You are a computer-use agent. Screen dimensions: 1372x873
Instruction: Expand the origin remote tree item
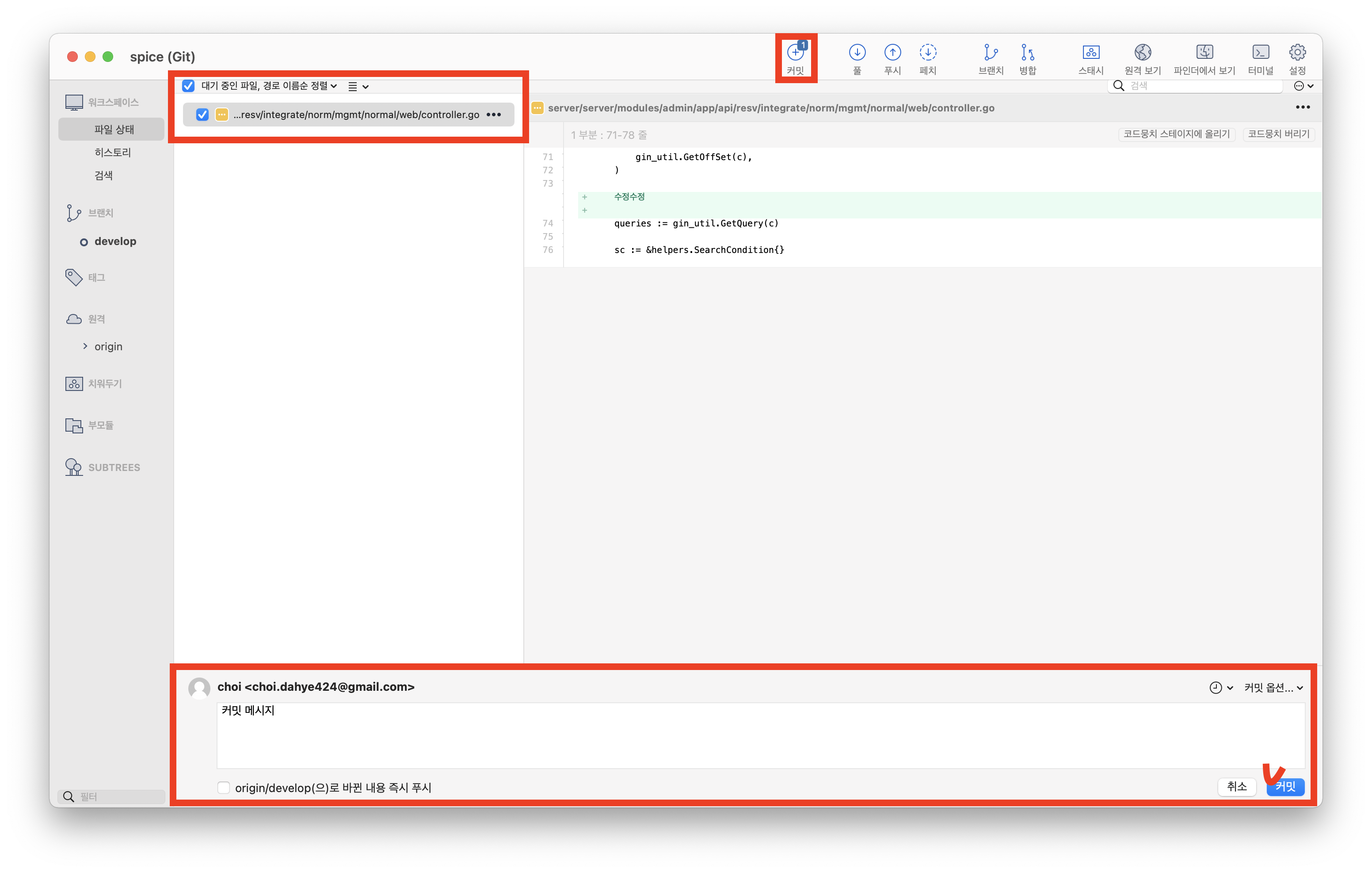[85, 346]
